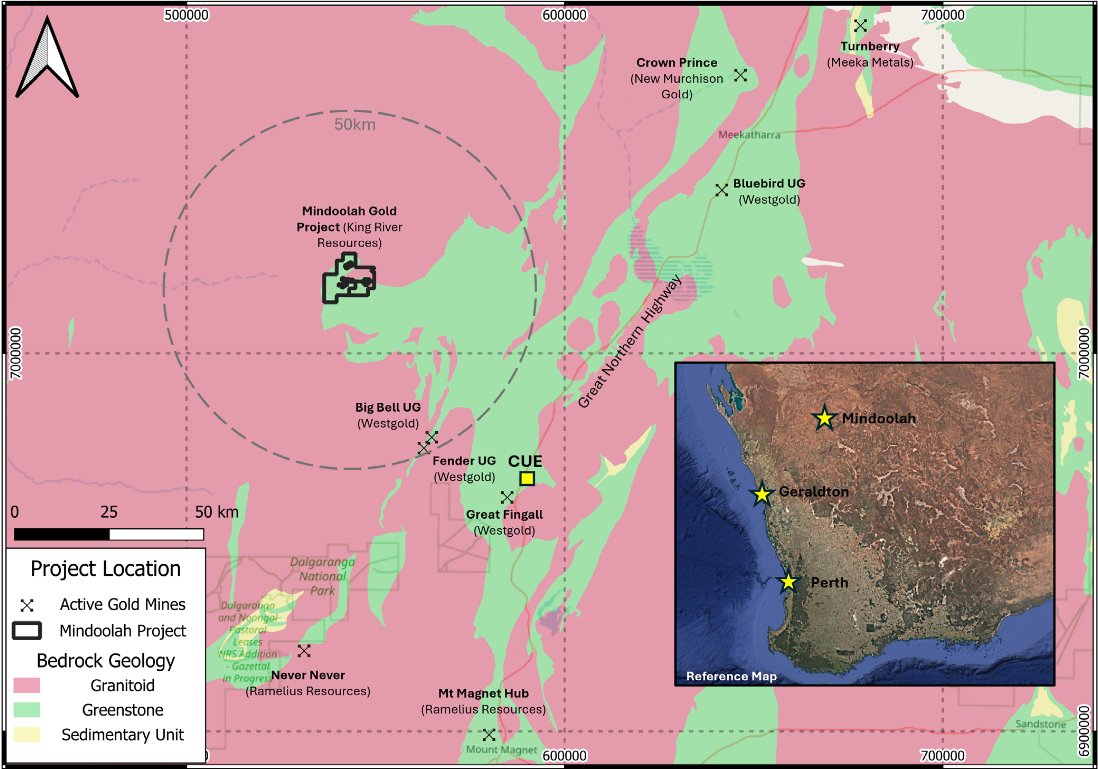The width and height of the screenshot is (1098, 769).
Task: Click the Mindoolah Project tenement outline on map
Action: pos(349,279)
